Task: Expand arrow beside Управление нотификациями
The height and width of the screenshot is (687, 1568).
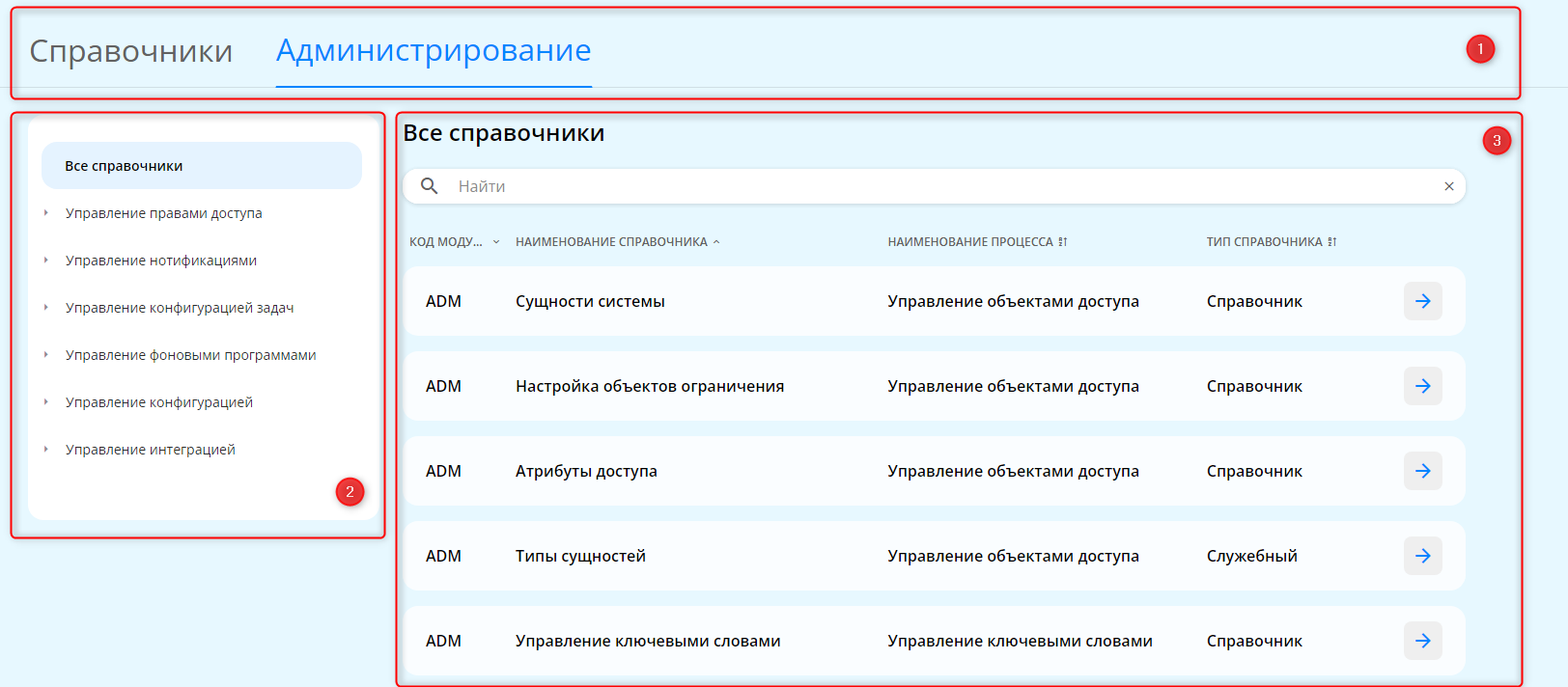Action: click(45, 260)
